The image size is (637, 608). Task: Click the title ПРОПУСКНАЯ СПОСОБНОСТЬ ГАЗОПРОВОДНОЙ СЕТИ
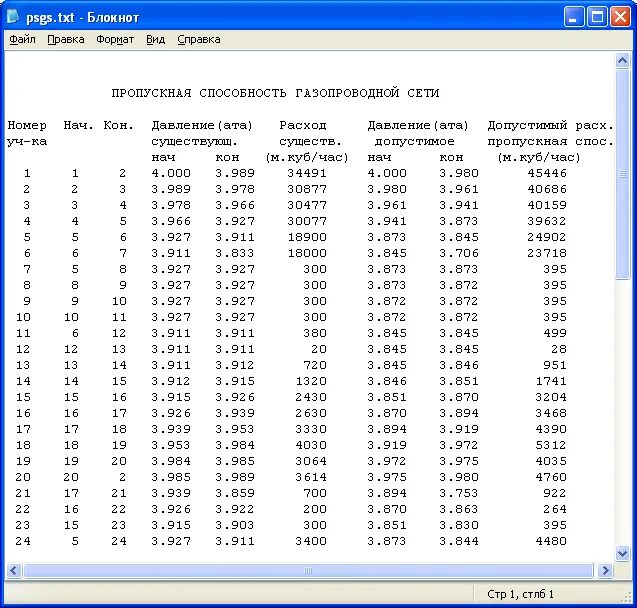click(275, 93)
